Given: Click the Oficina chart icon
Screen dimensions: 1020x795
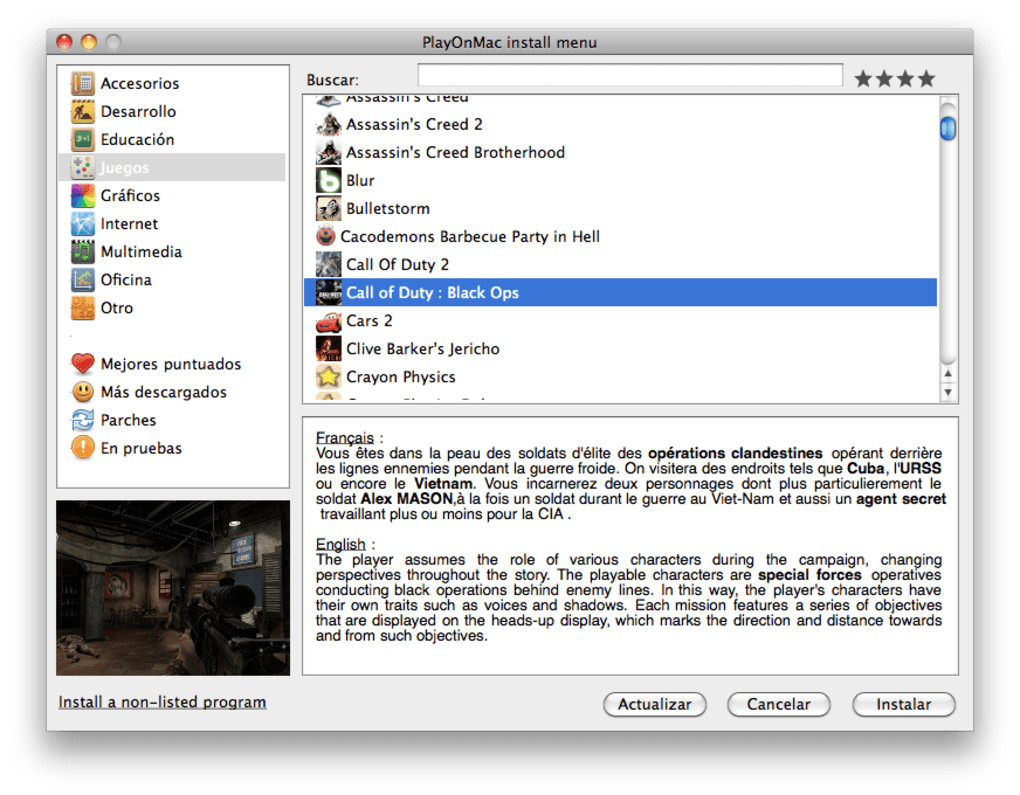Looking at the screenshot, I should [83, 279].
